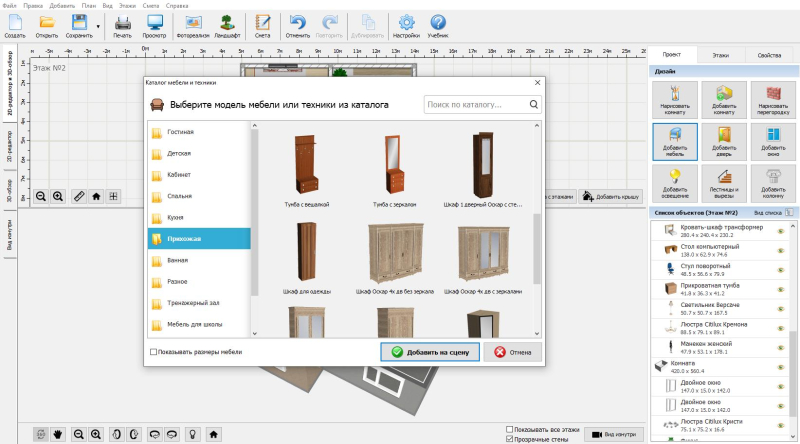Hide Стол компьютерный via eye icon
Screen dimensions: 800x444
[x=781, y=249]
